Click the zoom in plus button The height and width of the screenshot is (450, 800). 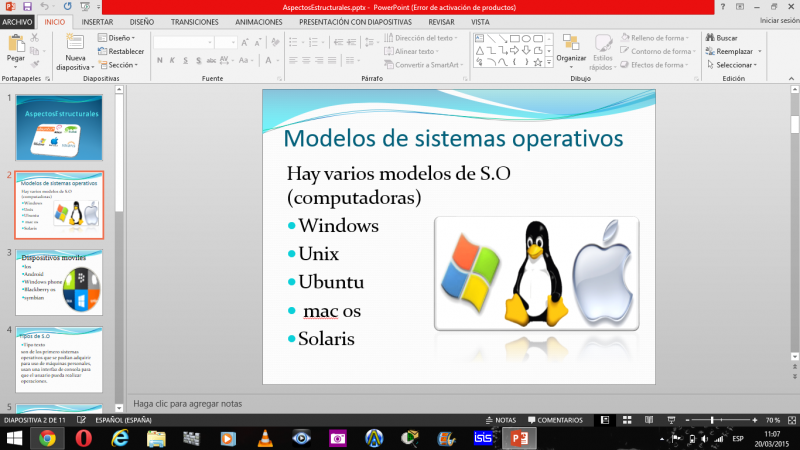coord(755,420)
